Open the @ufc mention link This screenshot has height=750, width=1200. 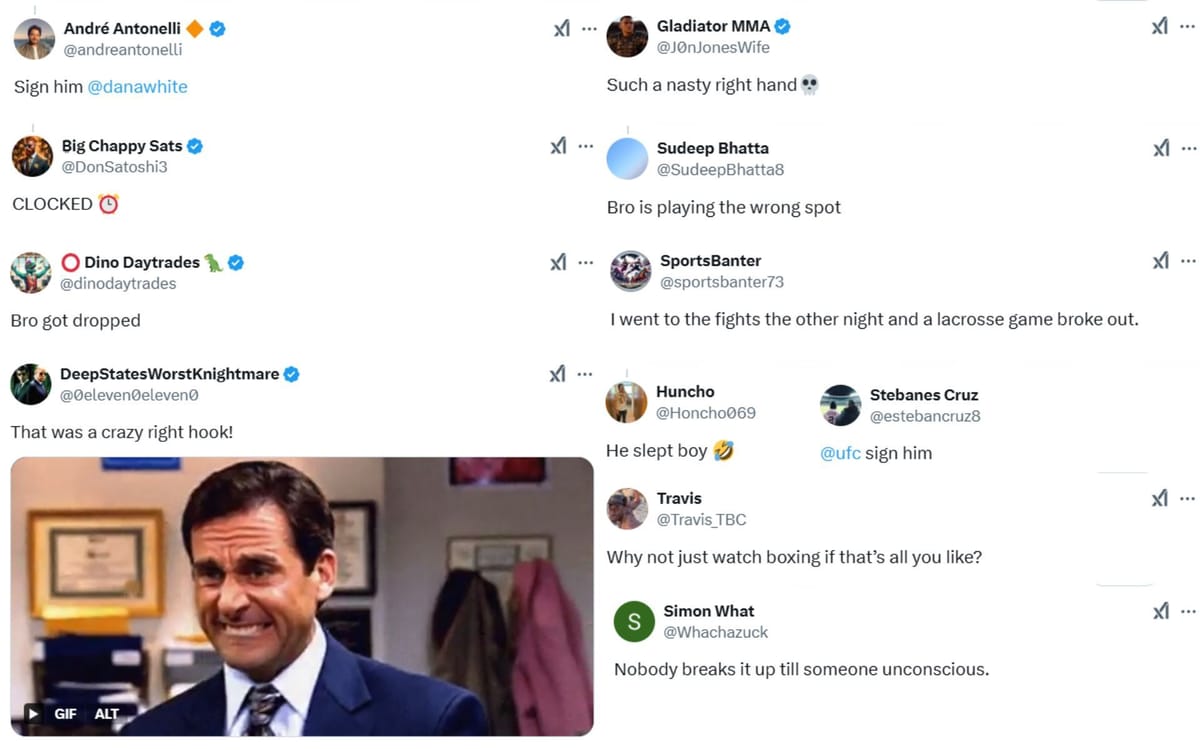[x=840, y=453]
